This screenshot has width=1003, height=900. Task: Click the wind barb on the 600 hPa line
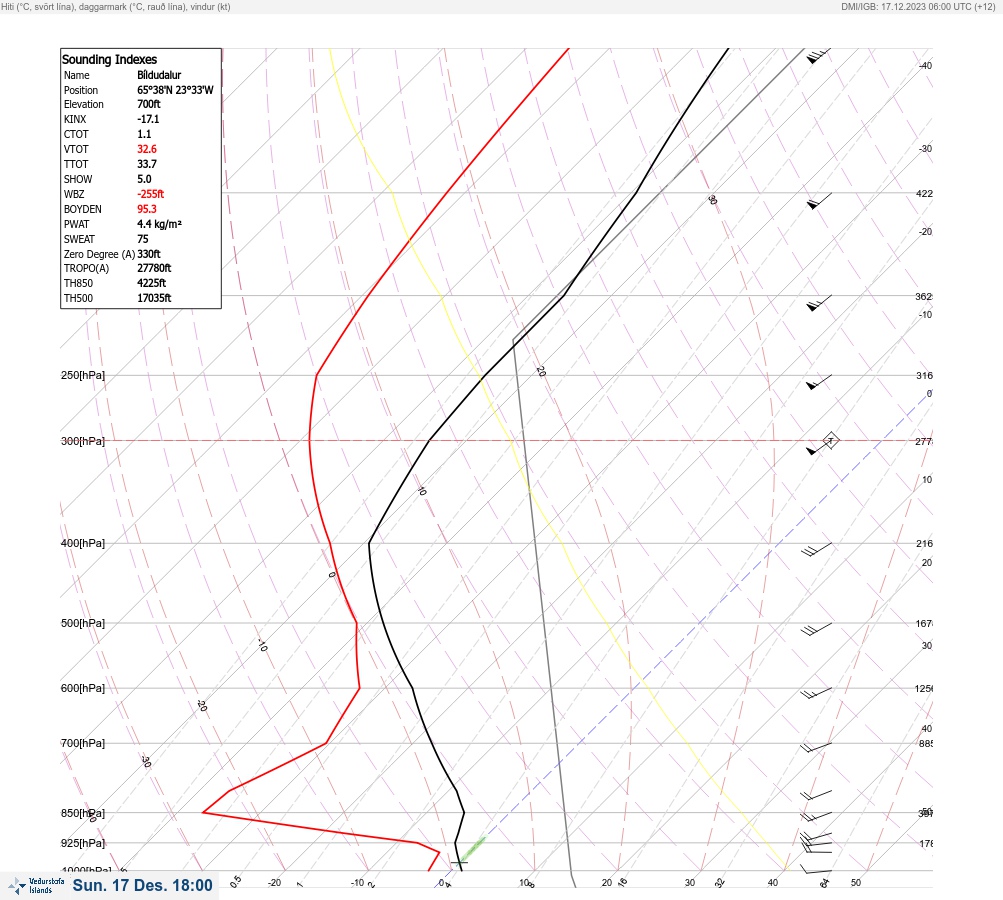tap(816, 693)
